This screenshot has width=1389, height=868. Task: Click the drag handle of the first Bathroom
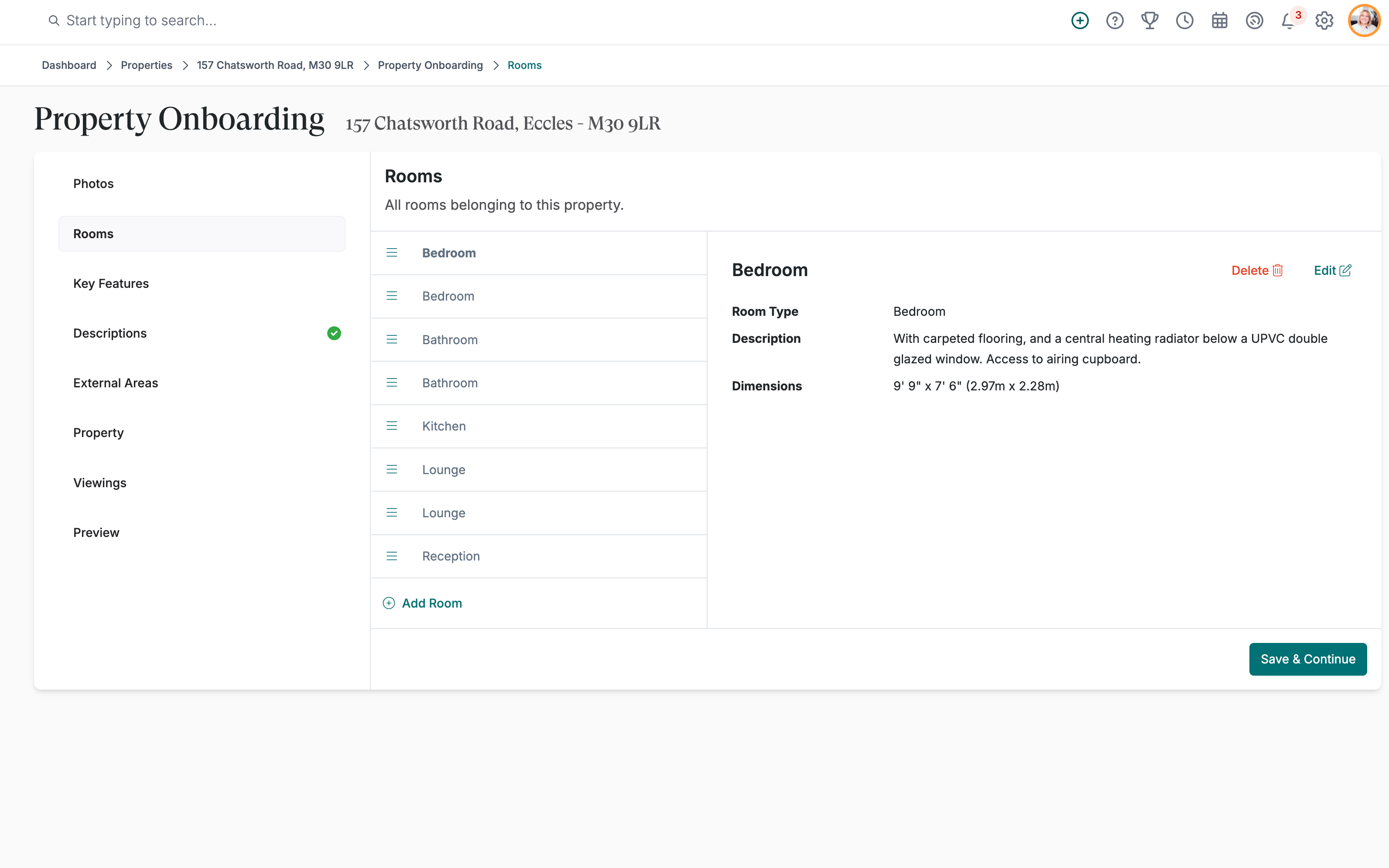pos(392,339)
